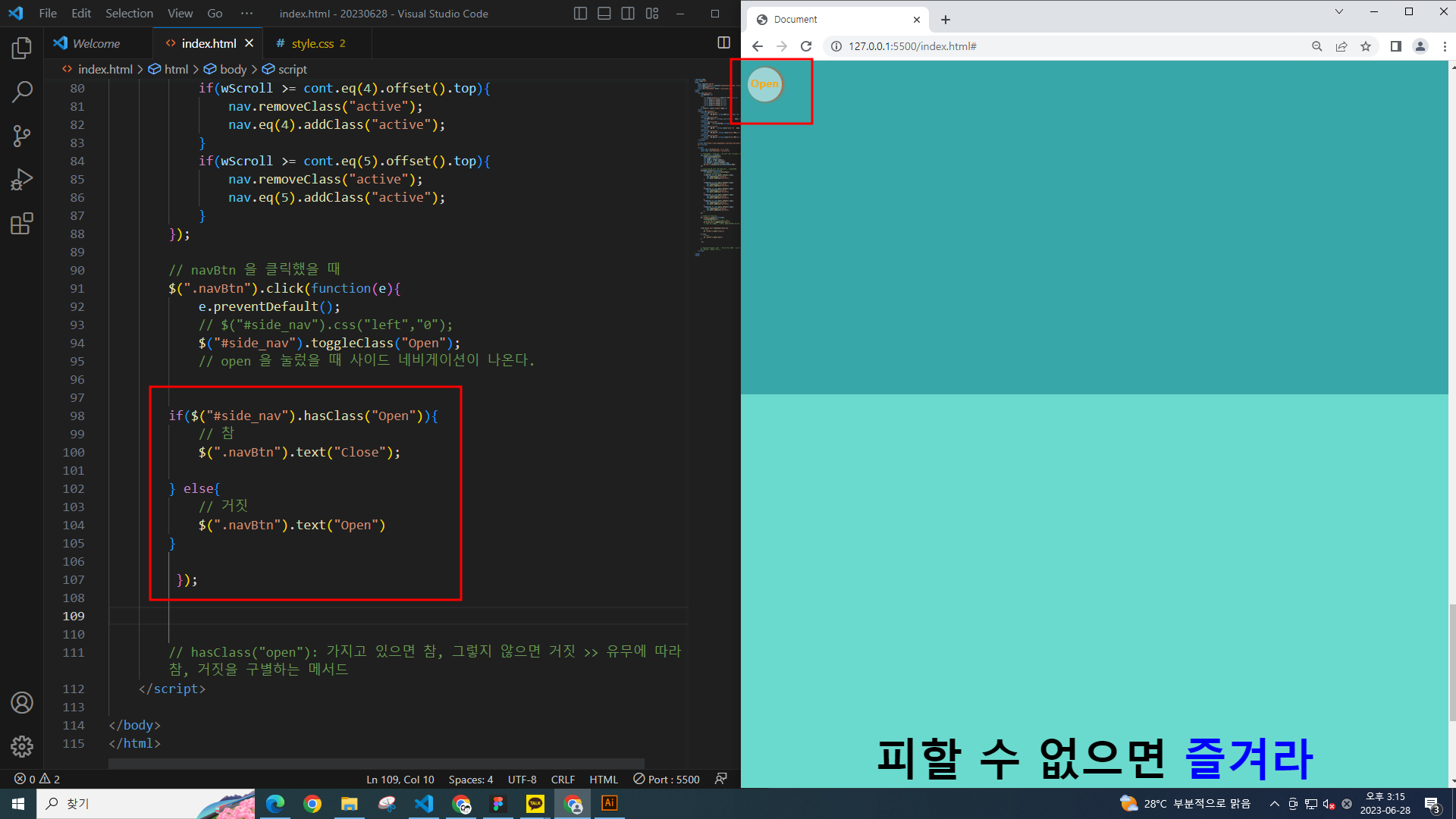Open the Selection menu
Viewport: 1456px width, 819px height.
click(x=129, y=14)
